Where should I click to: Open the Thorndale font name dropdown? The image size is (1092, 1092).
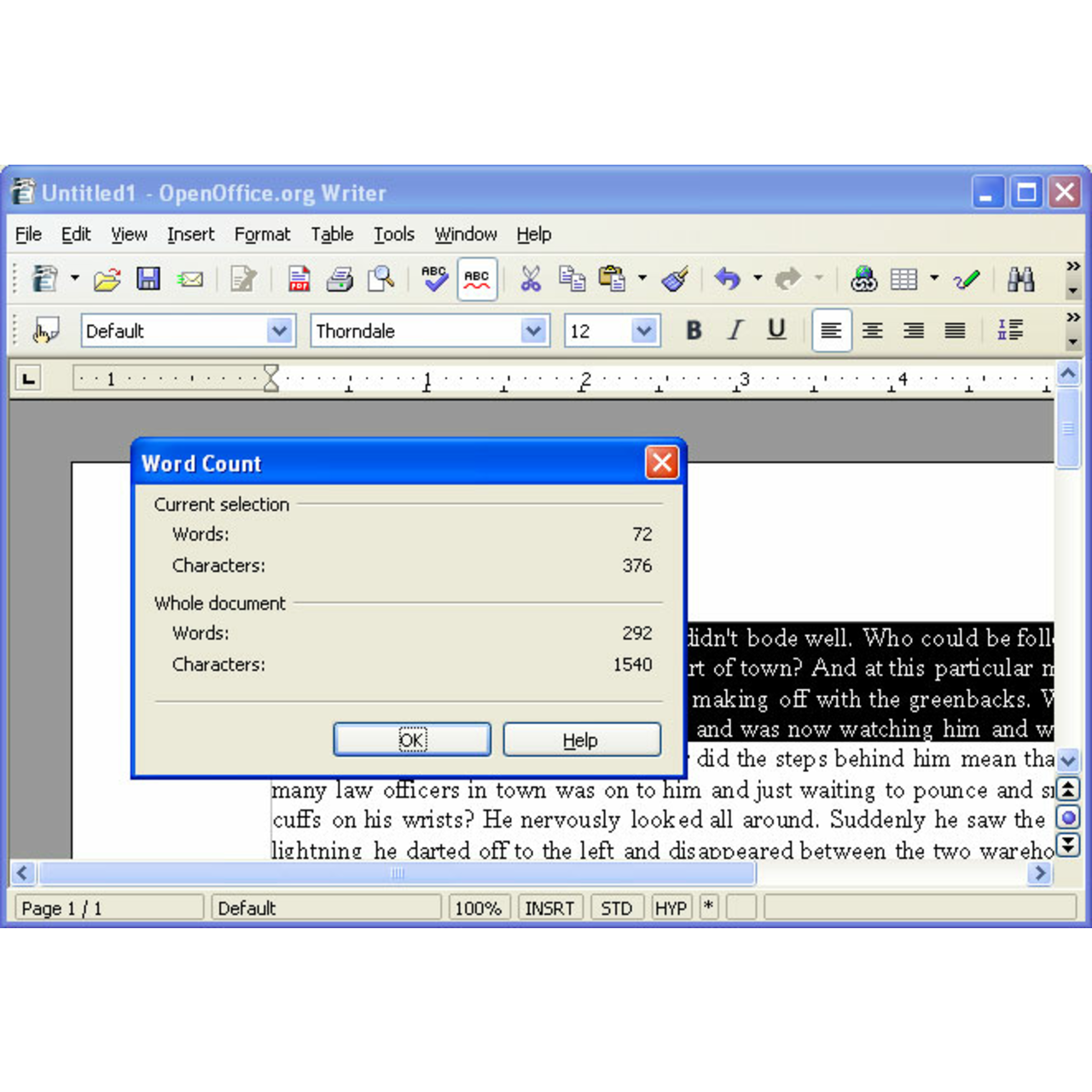[533, 331]
